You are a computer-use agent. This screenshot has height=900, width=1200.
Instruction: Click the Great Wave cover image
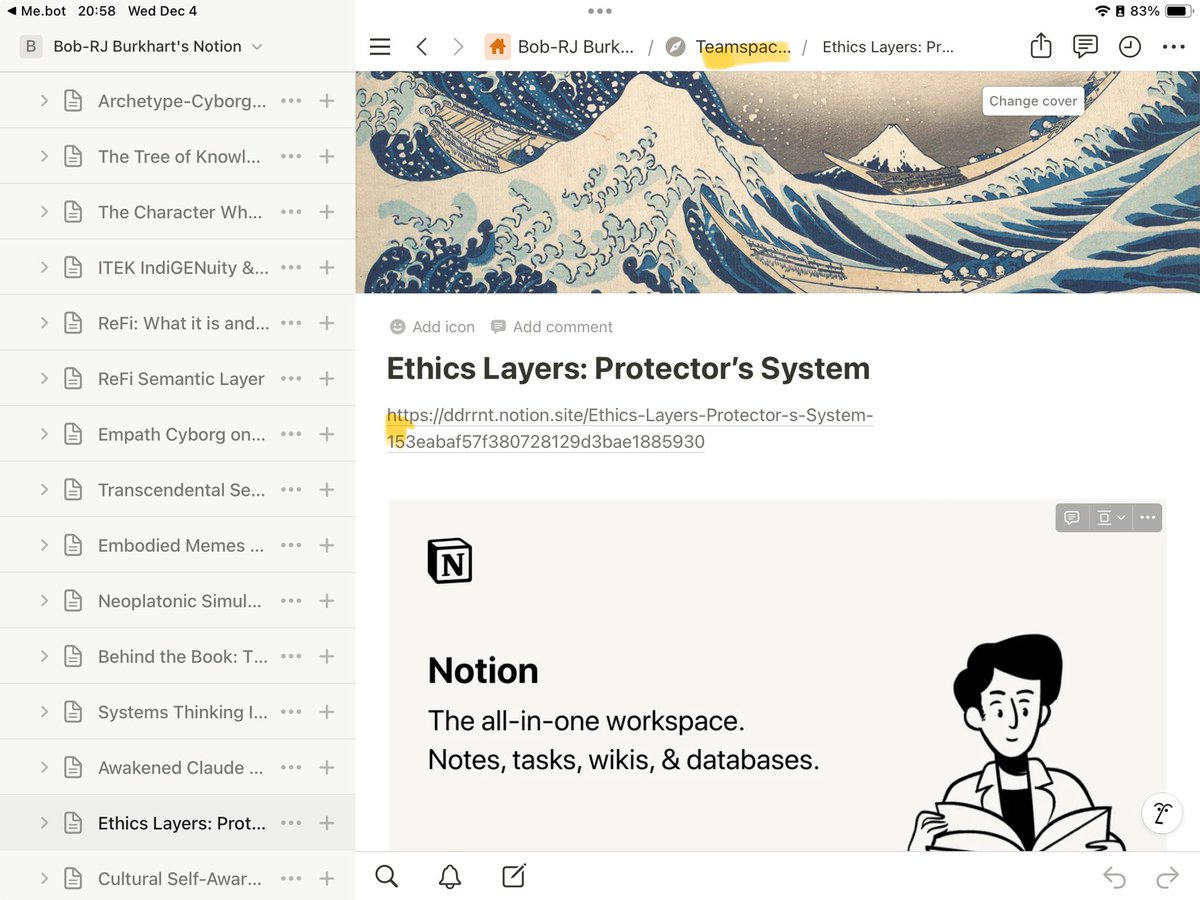(777, 182)
